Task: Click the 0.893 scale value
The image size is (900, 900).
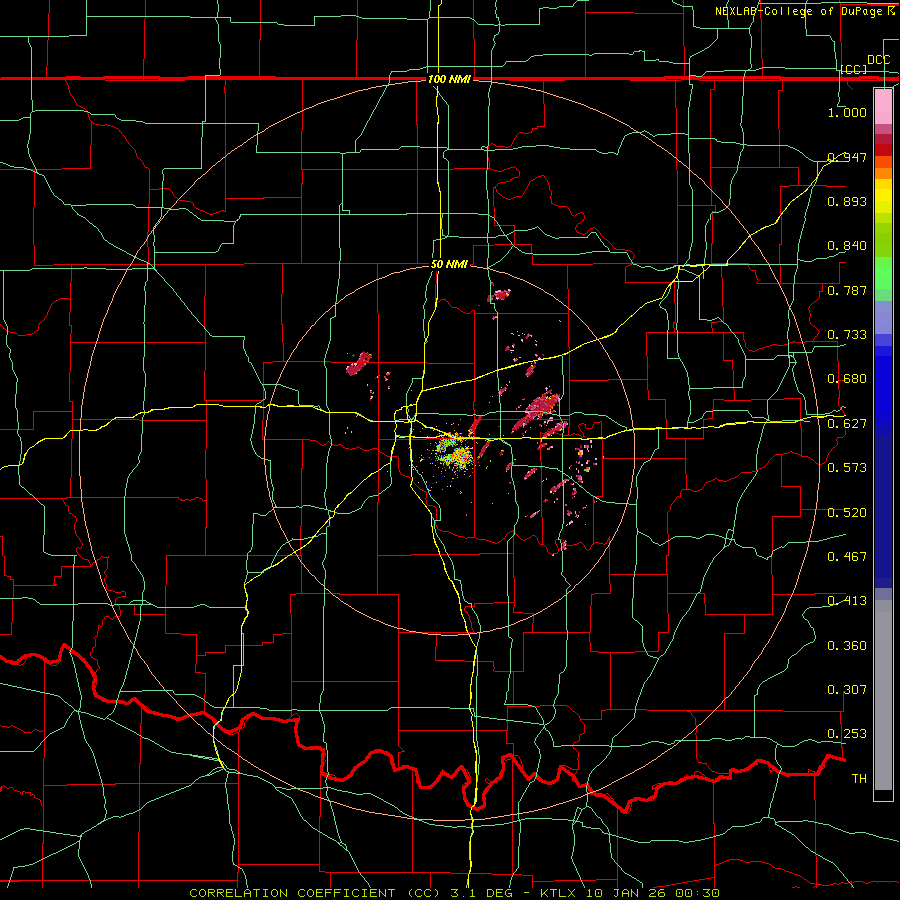Action: (x=847, y=201)
